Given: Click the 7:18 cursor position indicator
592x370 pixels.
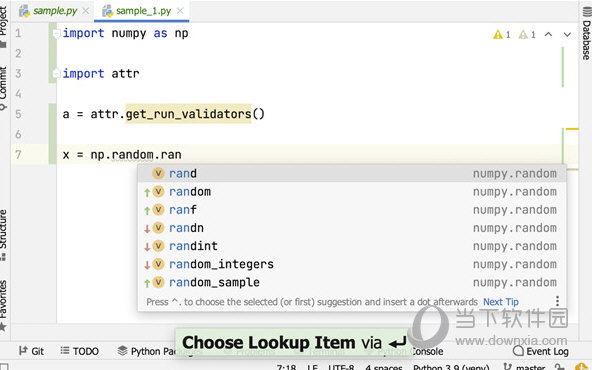Looking at the screenshot, I should [286, 367].
